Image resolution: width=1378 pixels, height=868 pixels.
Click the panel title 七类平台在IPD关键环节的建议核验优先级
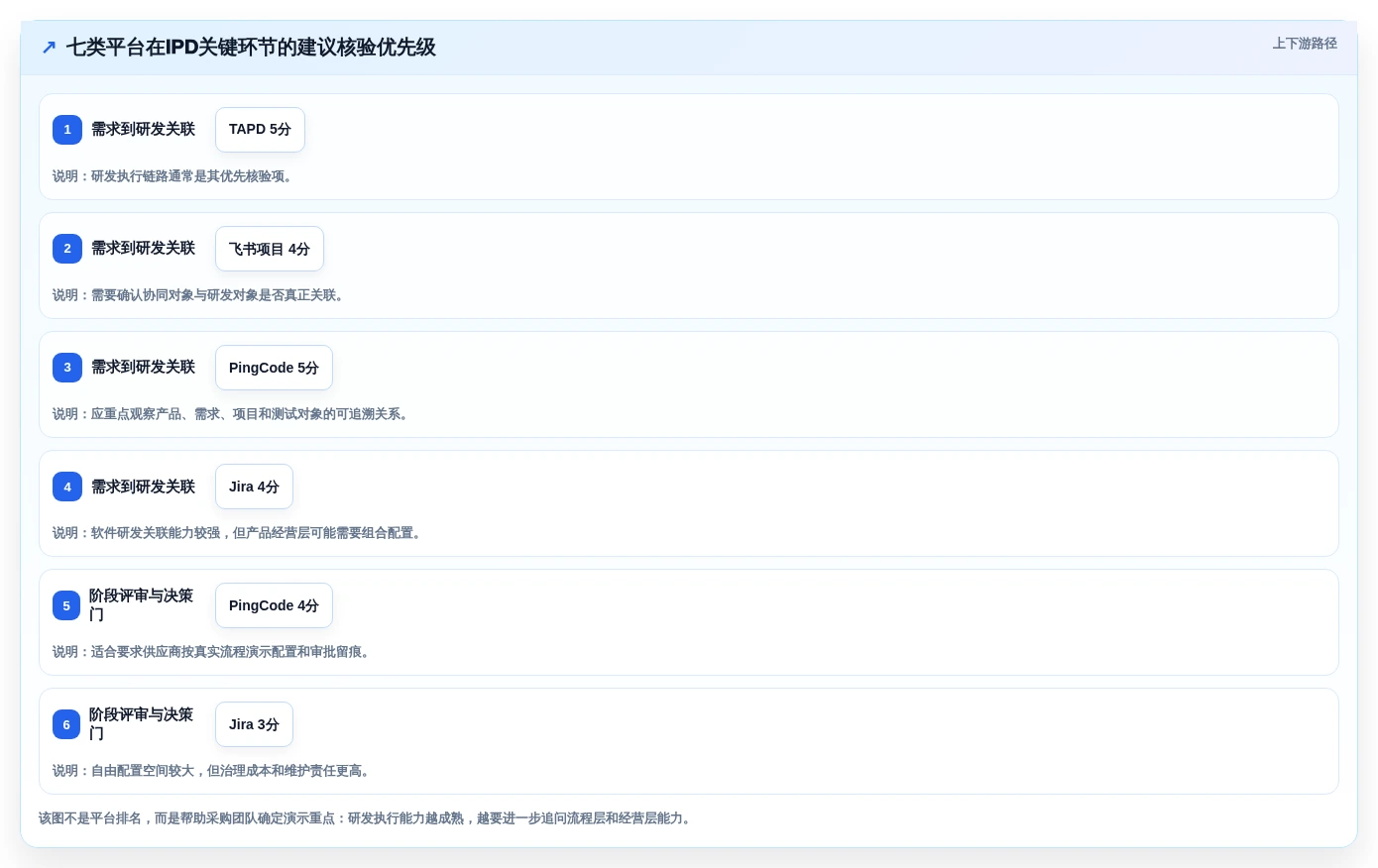[251, 47]
